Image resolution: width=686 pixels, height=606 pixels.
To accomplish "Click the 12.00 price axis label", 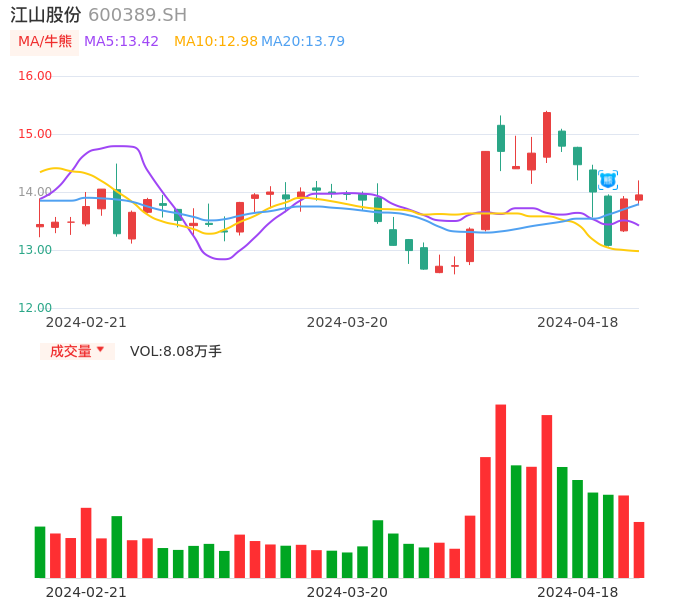I will [x=35, y=308].
